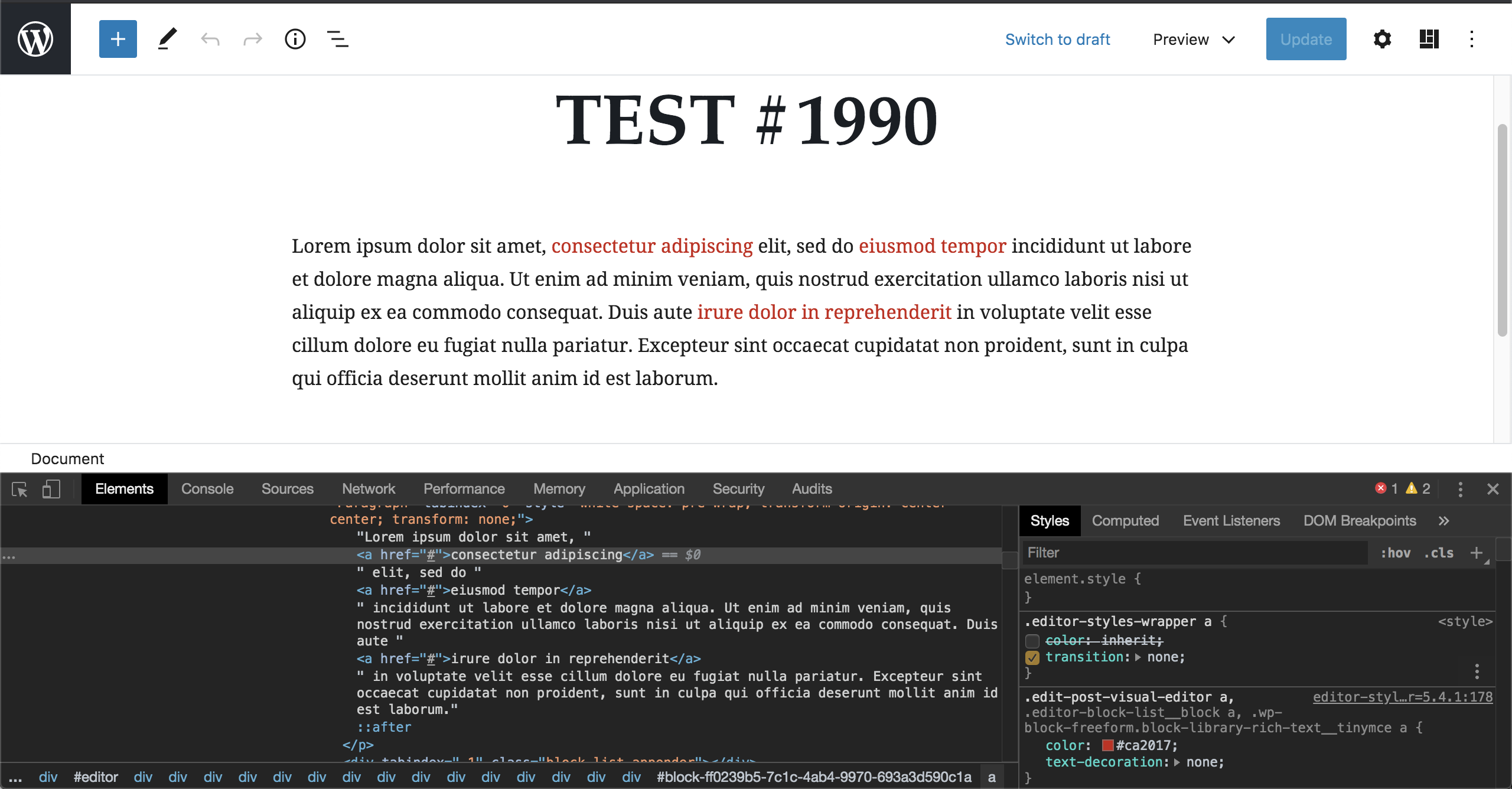Screen dimensions: 1512x789
Task: Open rule options dots in Styles pane
Action: (x=1477, y=671)
